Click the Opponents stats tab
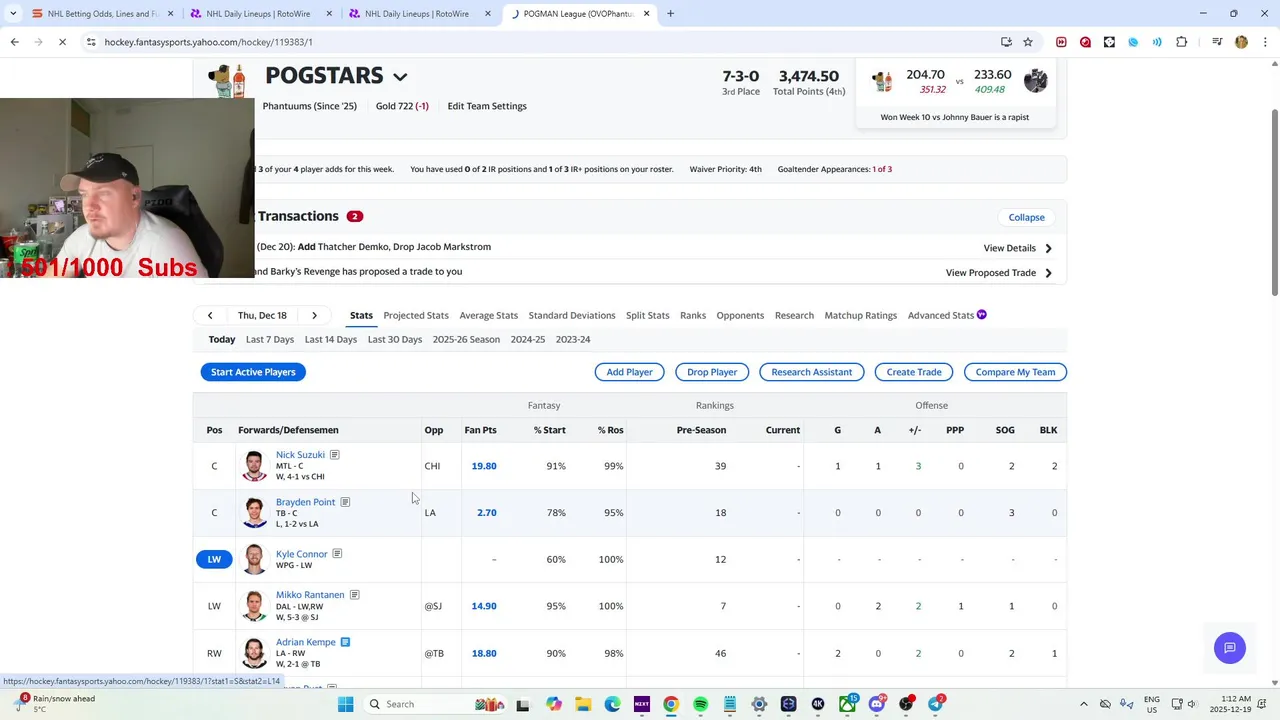This screenshot has width=1280, height=720. (x=740, y=315)
